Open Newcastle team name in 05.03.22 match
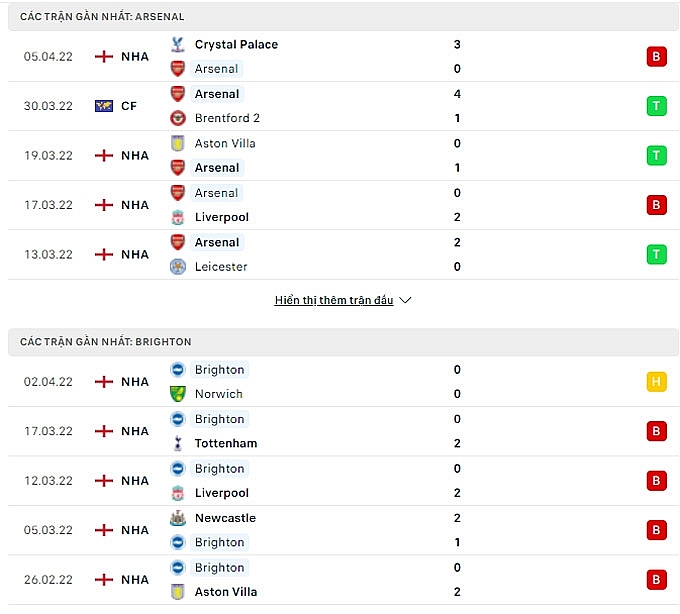Viewport: 680px width, 614px height. (225, 518)
